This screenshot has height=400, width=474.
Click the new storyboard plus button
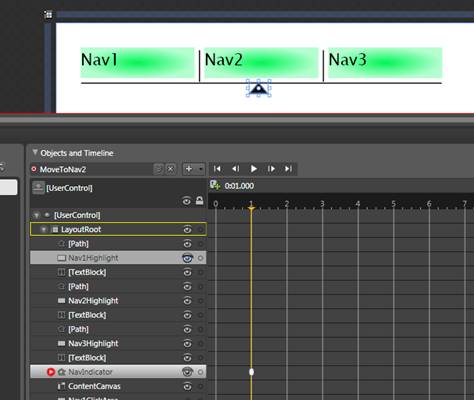(189, 169)
